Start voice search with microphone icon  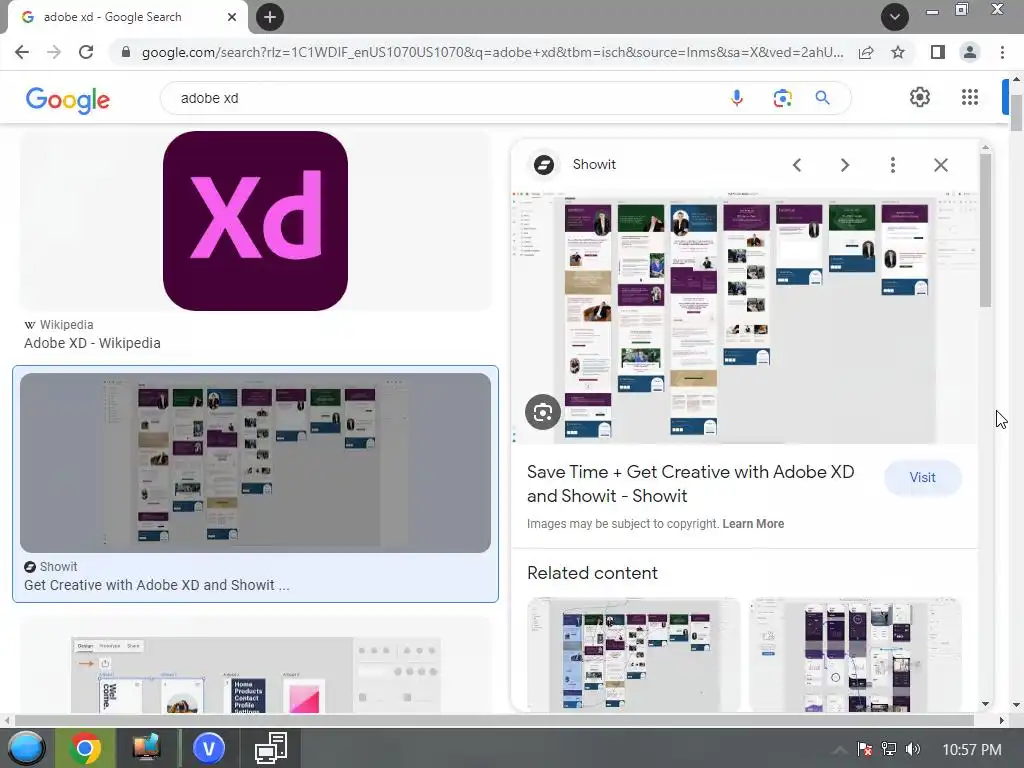click(x=737, y=98)
